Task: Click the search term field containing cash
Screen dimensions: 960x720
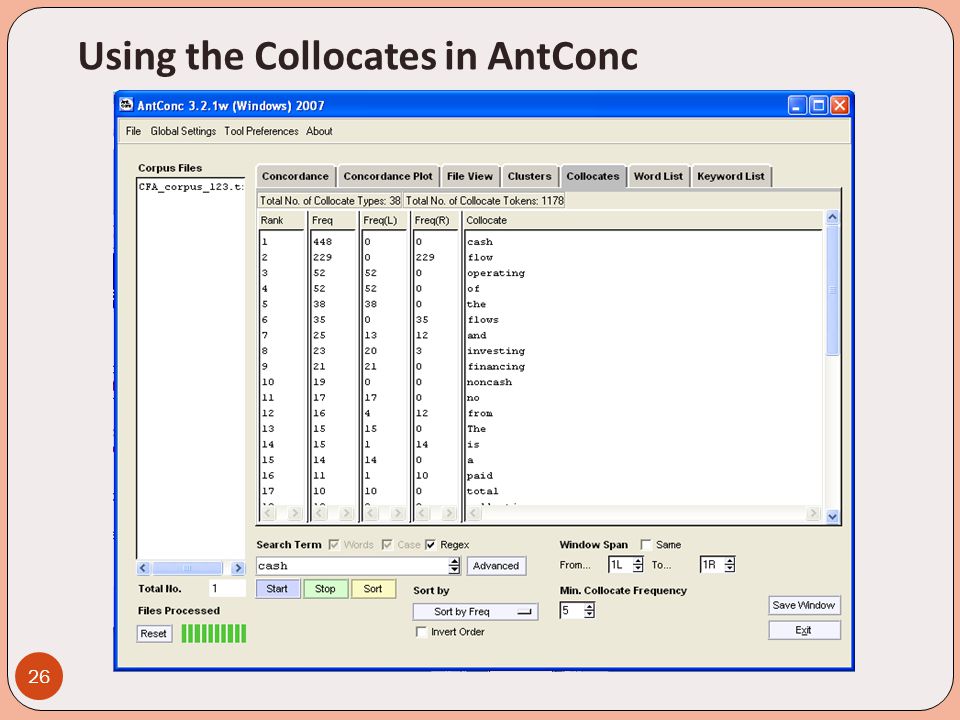Action: point(353,566)
